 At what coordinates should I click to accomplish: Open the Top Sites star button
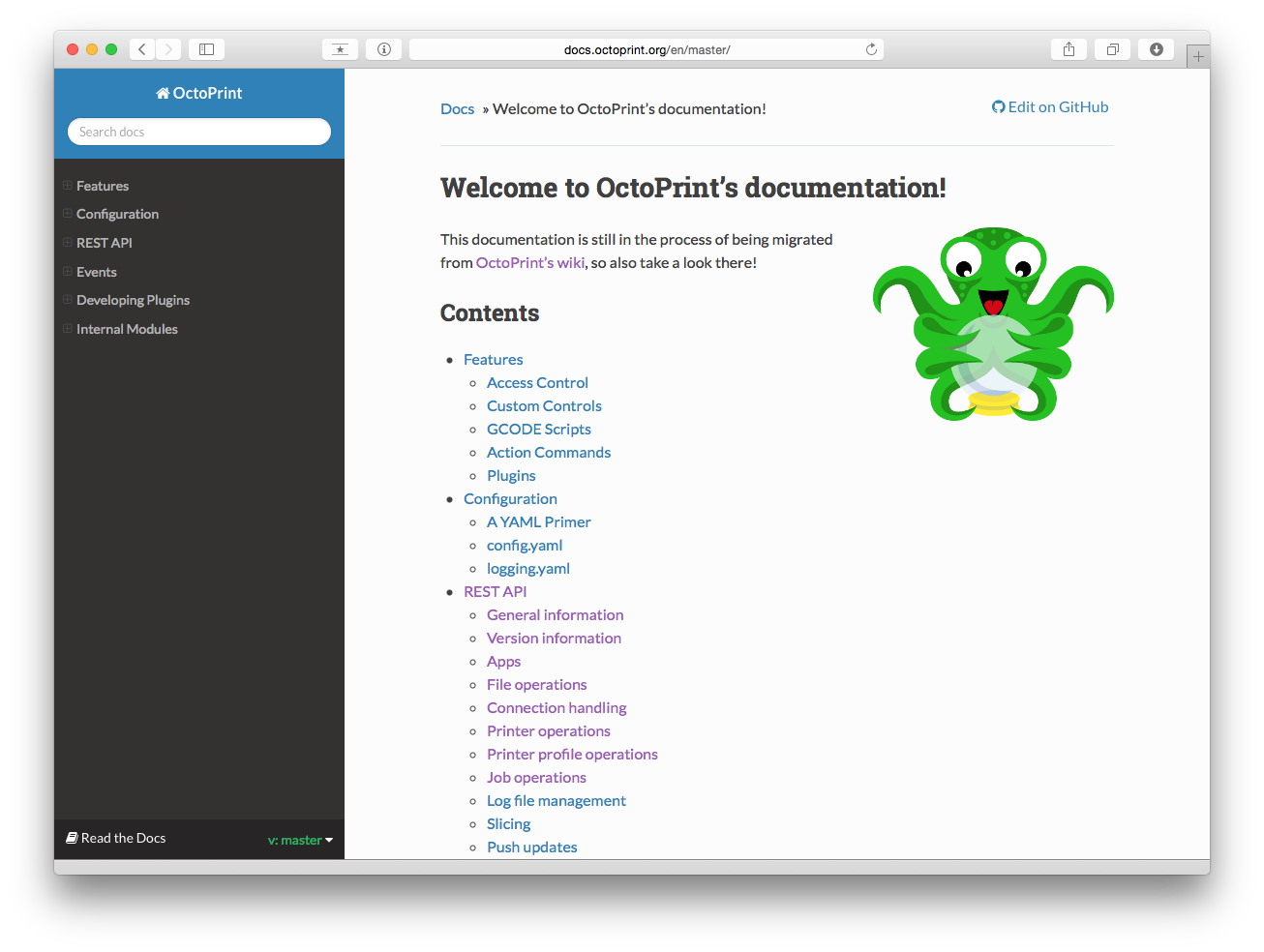340,49
